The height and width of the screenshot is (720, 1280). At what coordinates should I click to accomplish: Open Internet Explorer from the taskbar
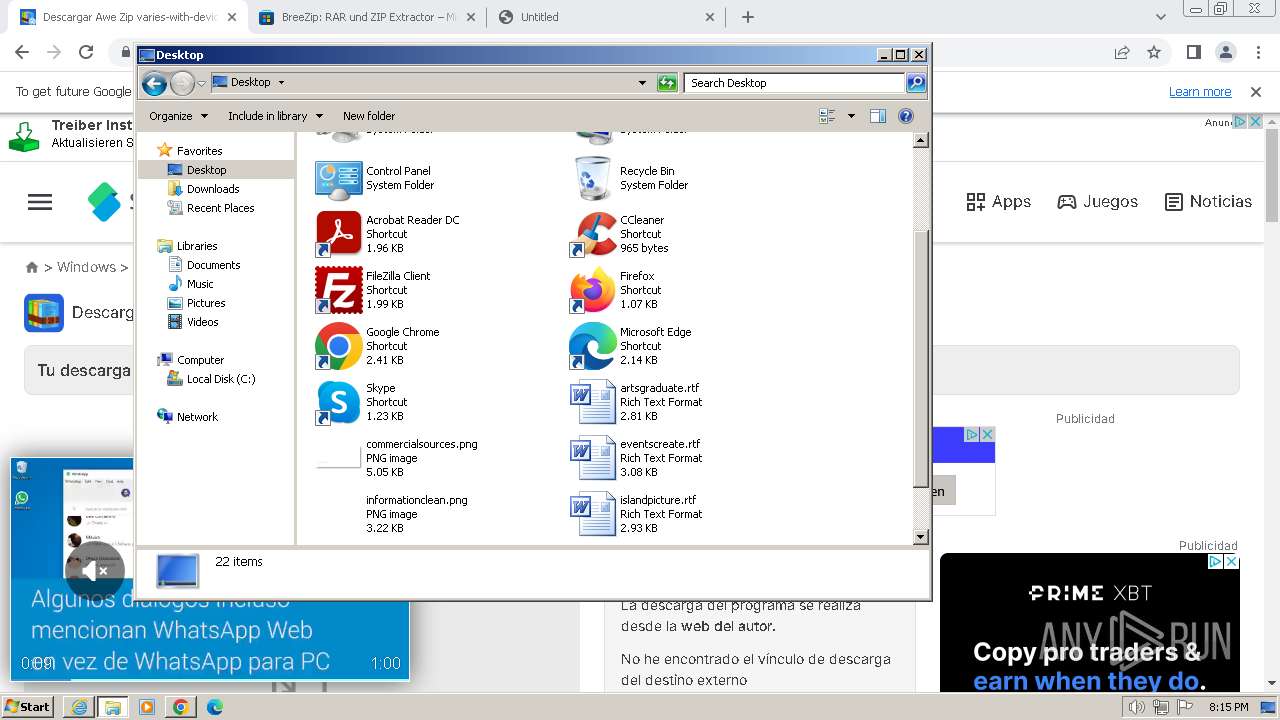79,707
